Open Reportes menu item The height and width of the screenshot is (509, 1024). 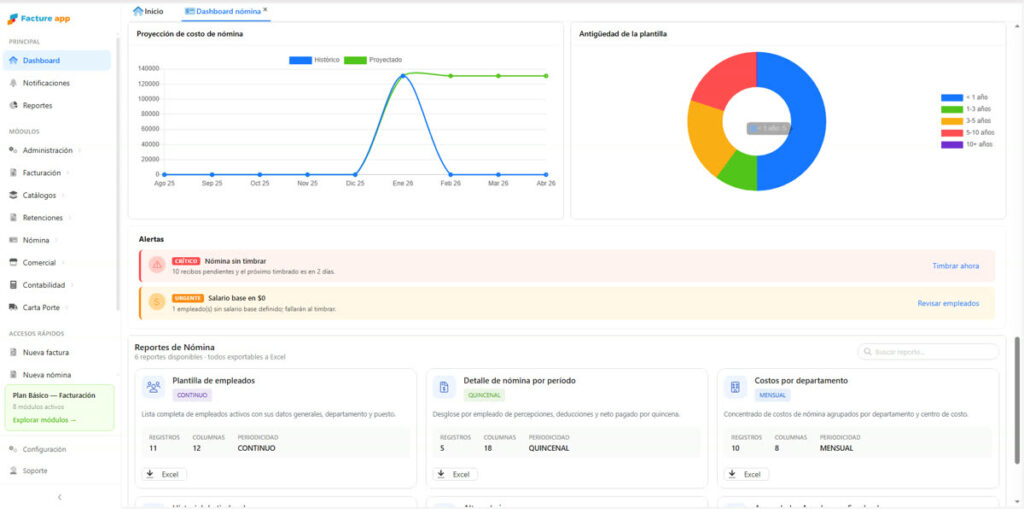(57, 105)
